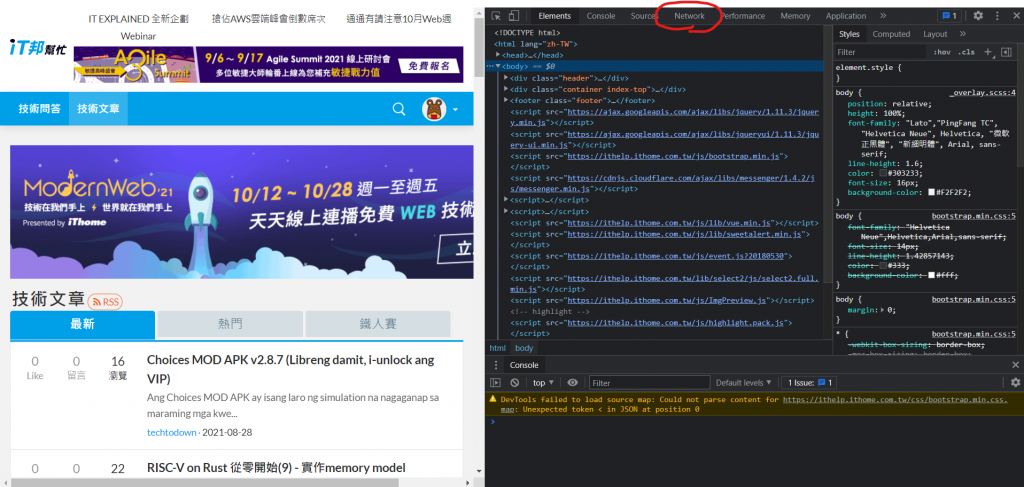Click the Styles filter input field
Screen dimensions: 1024x487
pos(880,52)
